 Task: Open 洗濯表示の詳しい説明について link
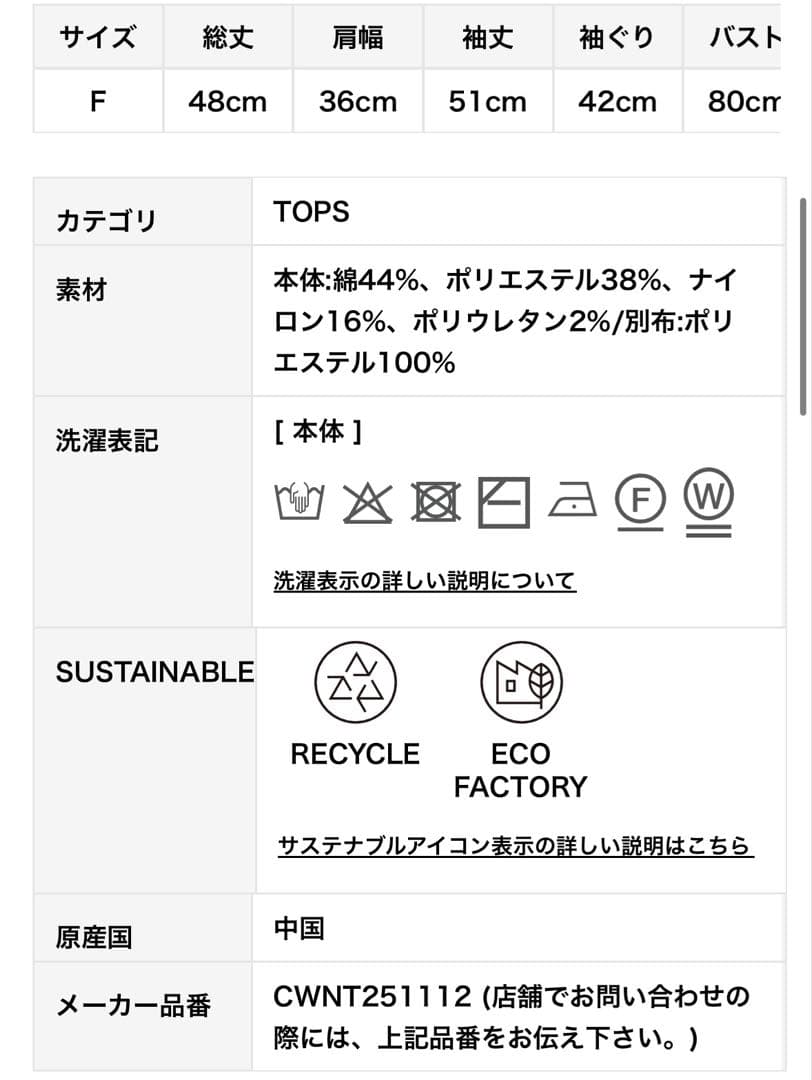[x=425, y=581]
